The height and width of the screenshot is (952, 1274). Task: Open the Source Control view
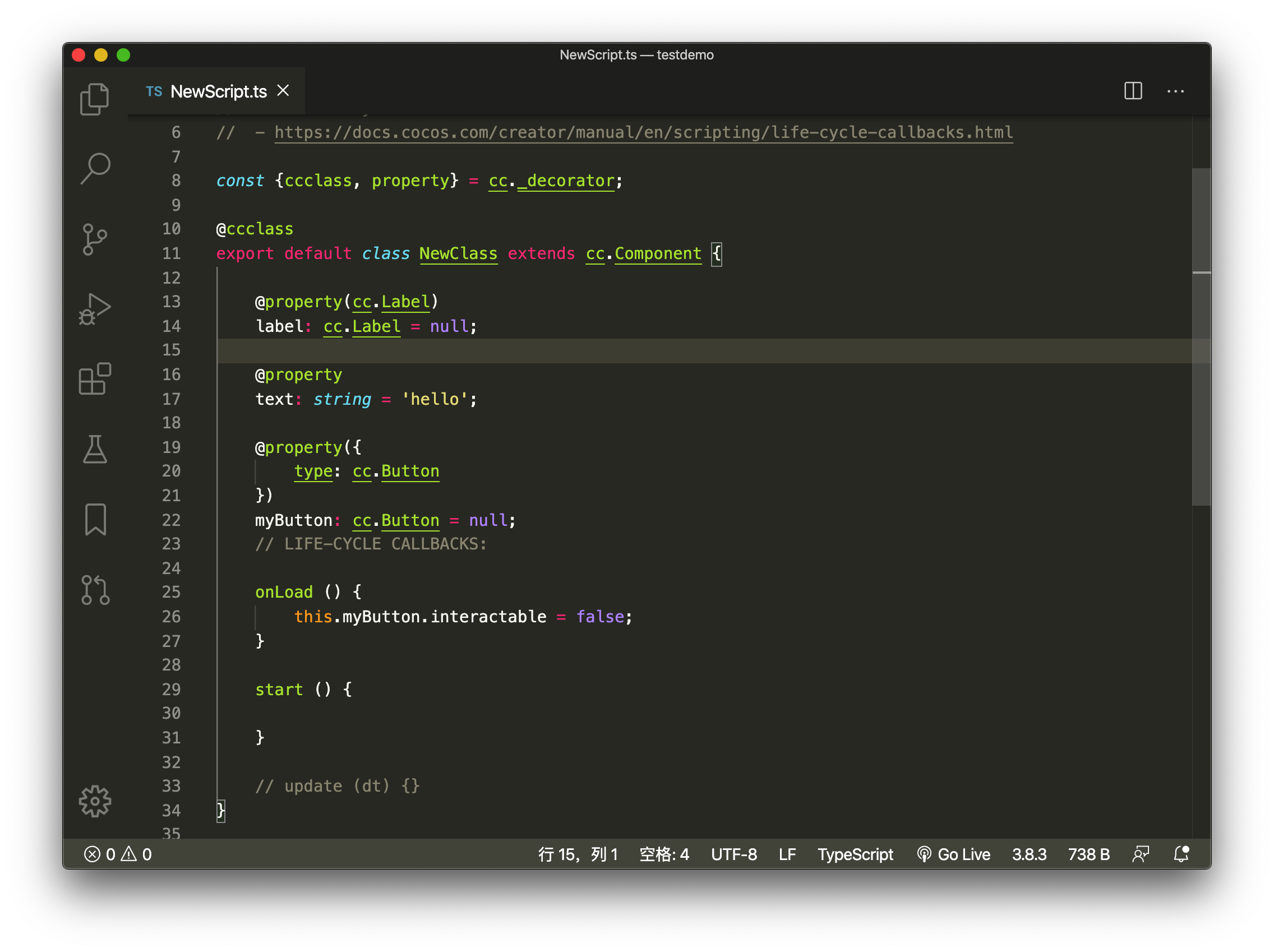(94, 239)
